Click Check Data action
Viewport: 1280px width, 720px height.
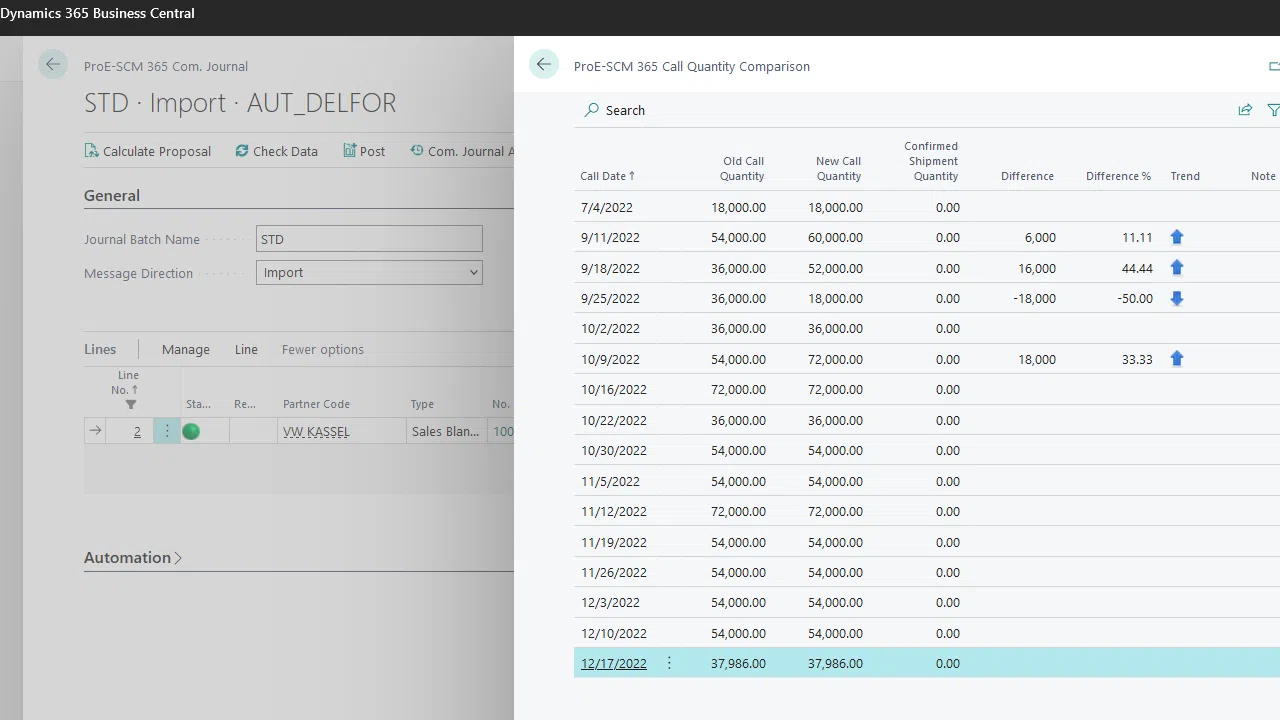point(276,151)
